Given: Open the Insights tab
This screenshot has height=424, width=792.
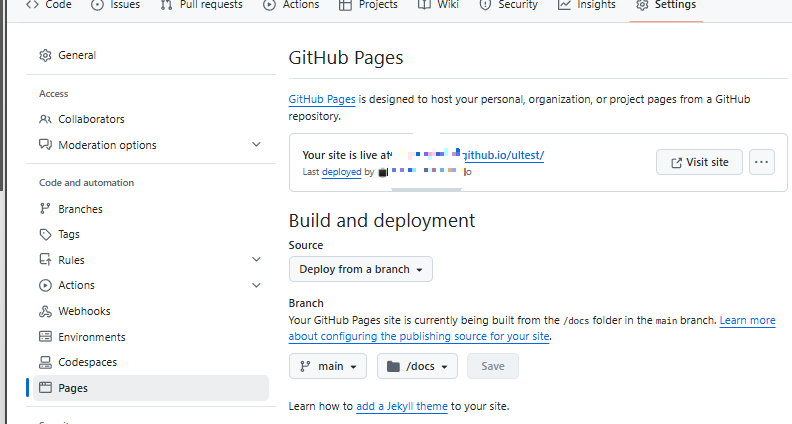Looking at the screenshot, I should pos(587,5).
